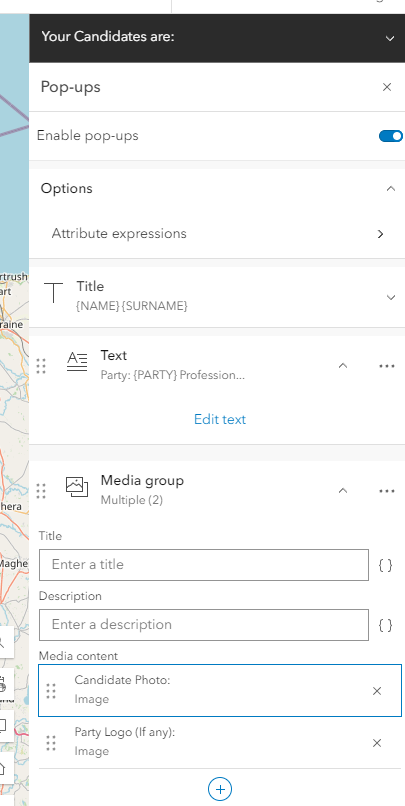Viewport: 405px width, 806px height.
Task: Insert field braces for Description input
Action: [385, 625]
